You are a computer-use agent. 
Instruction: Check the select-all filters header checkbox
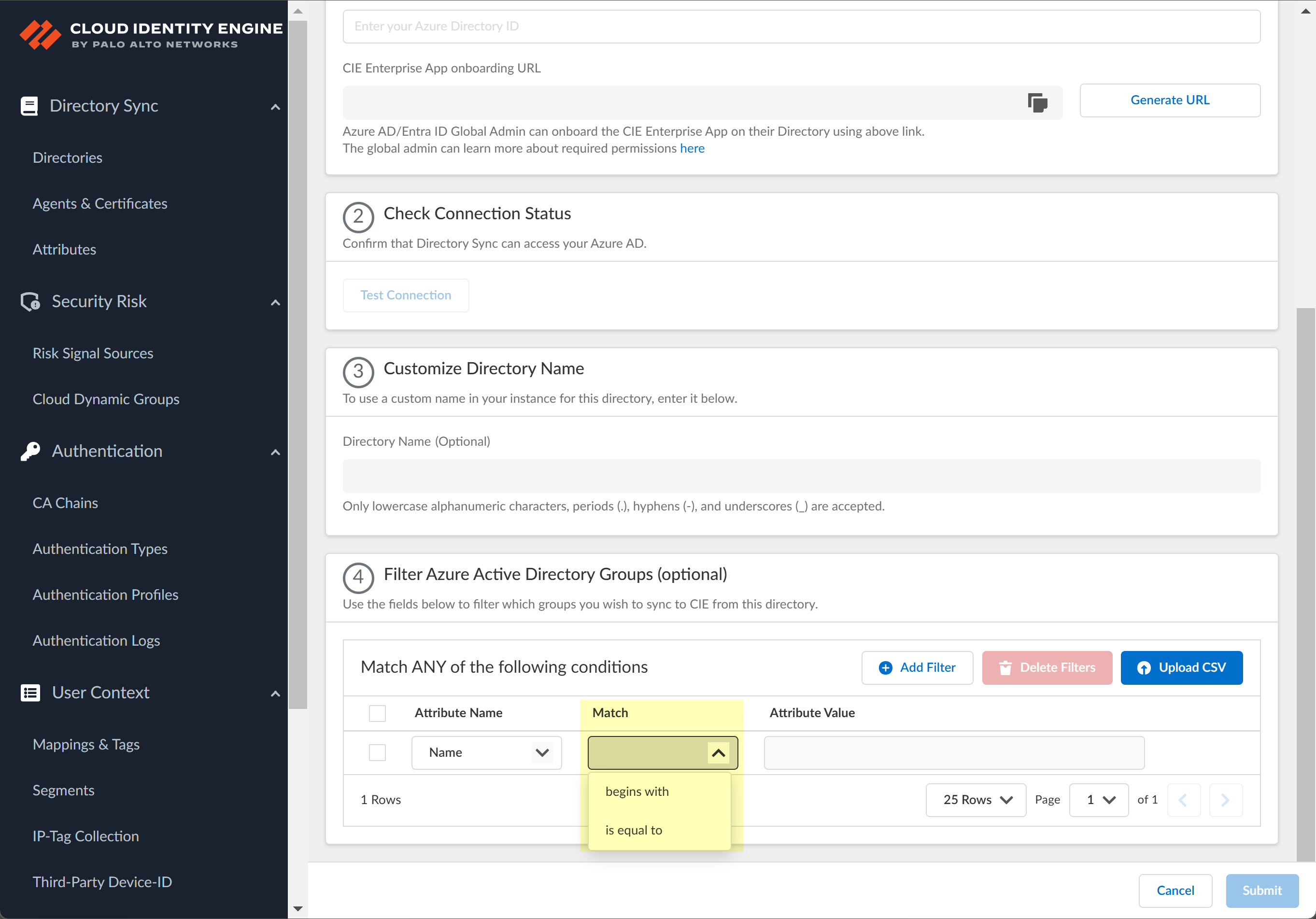pyautogui.click(x=377, y=713)
